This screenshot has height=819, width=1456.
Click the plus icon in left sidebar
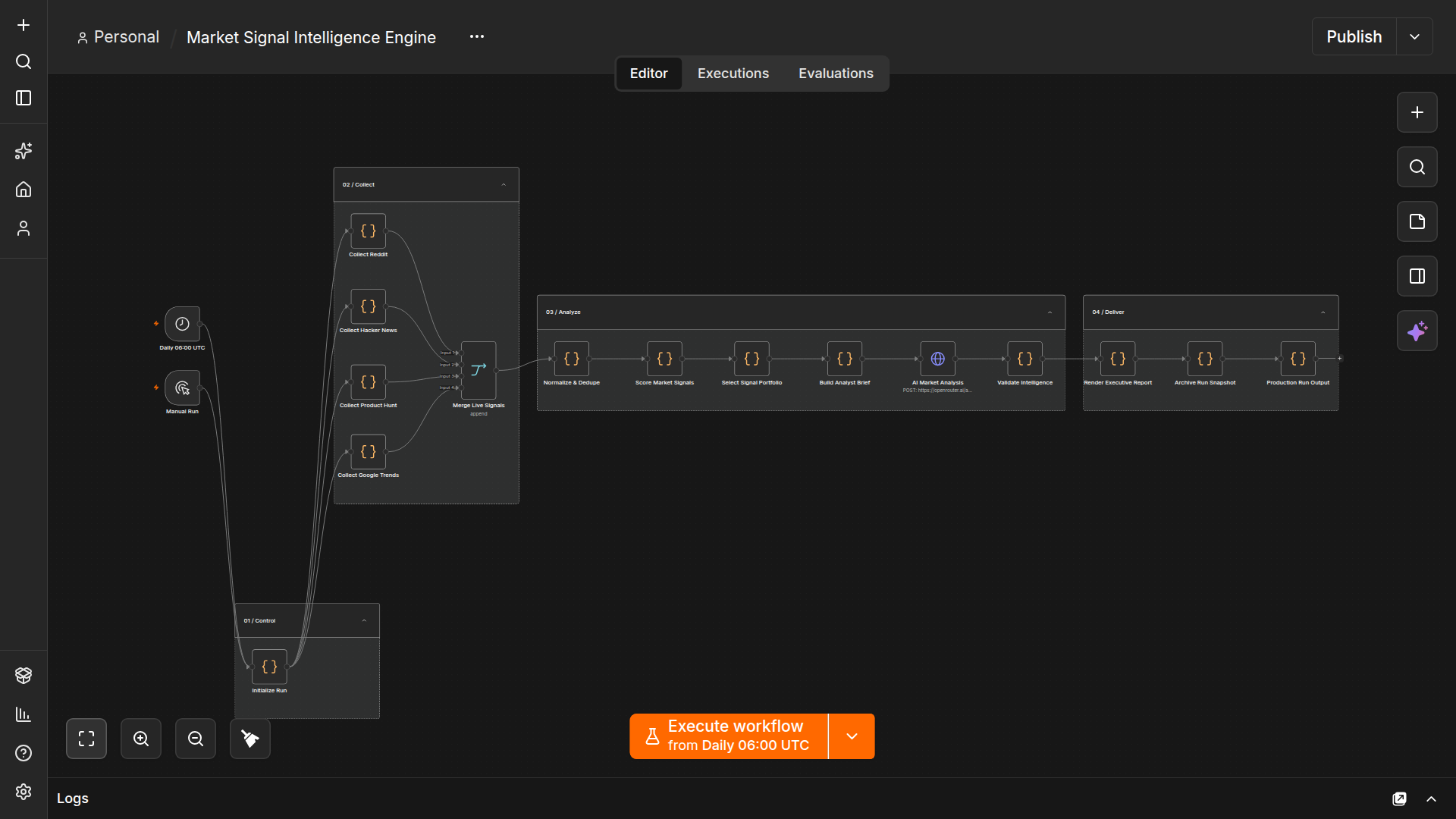pyautogui.click(x=24, y=25)
